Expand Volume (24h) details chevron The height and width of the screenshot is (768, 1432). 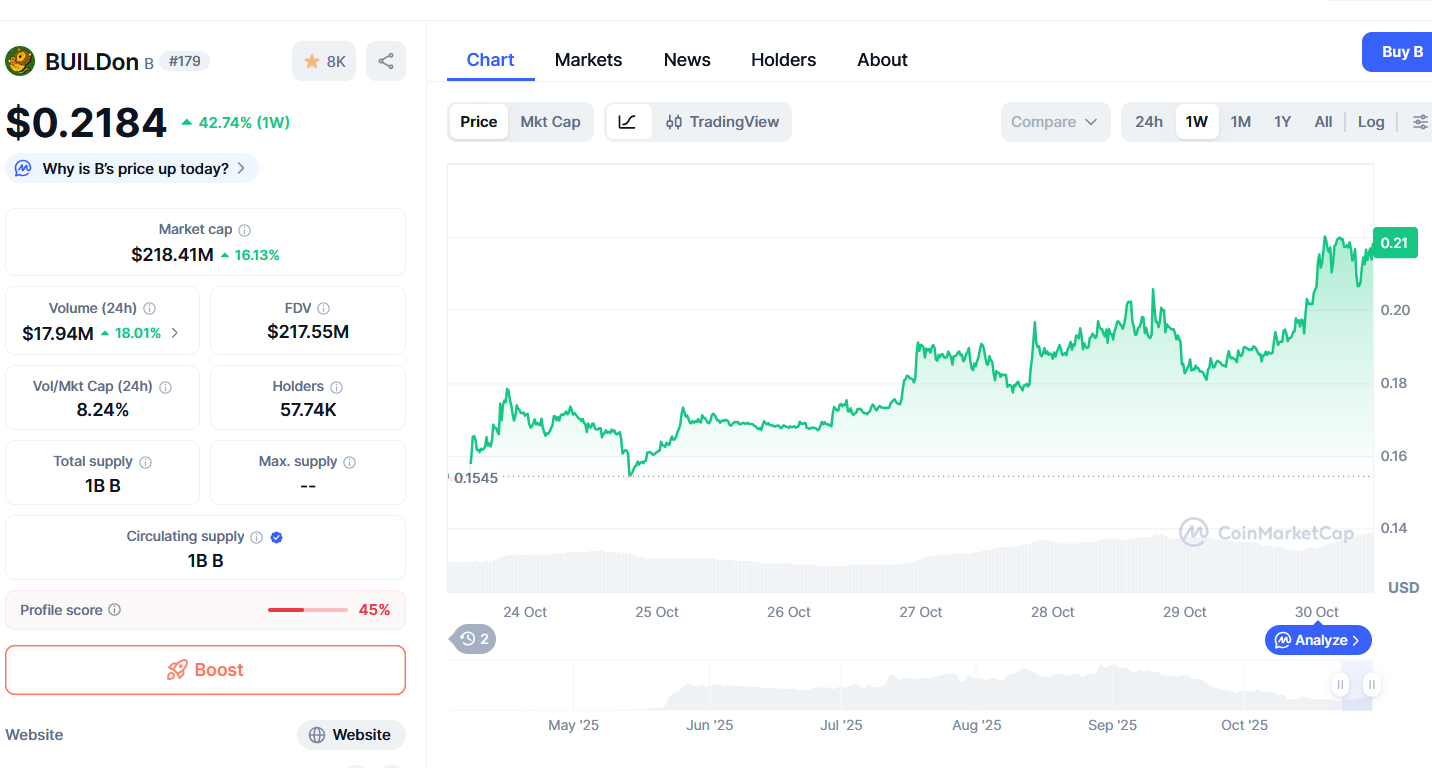coord(175,333)
